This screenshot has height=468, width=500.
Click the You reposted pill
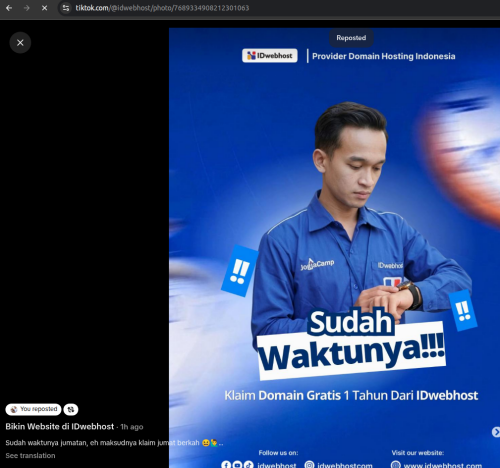pos(33,409)
